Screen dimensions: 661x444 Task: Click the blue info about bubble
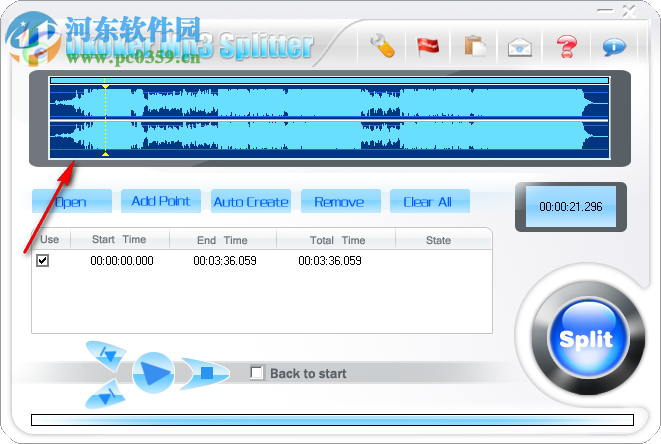tap(614, 46)
